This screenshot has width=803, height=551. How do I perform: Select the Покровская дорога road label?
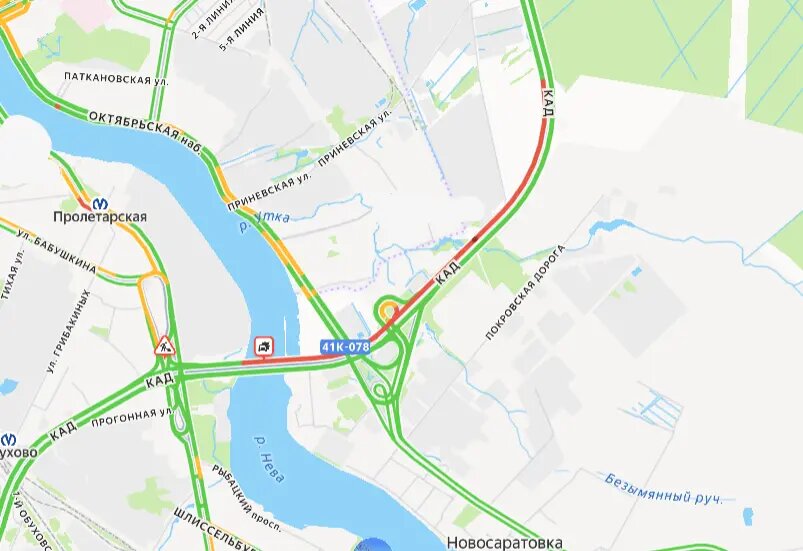coord(524,293)
